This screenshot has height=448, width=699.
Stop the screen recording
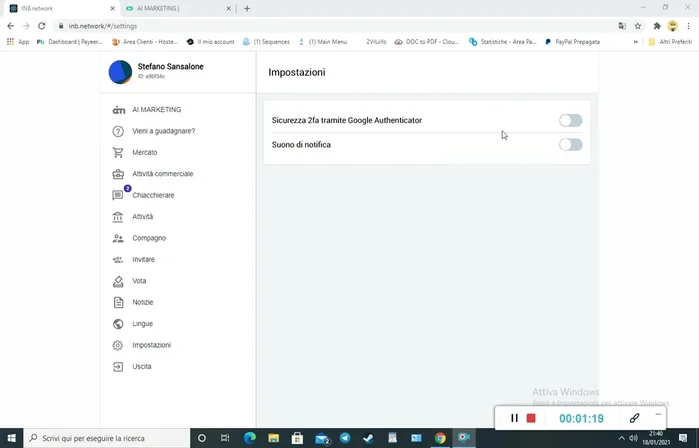tap(531, 418)
